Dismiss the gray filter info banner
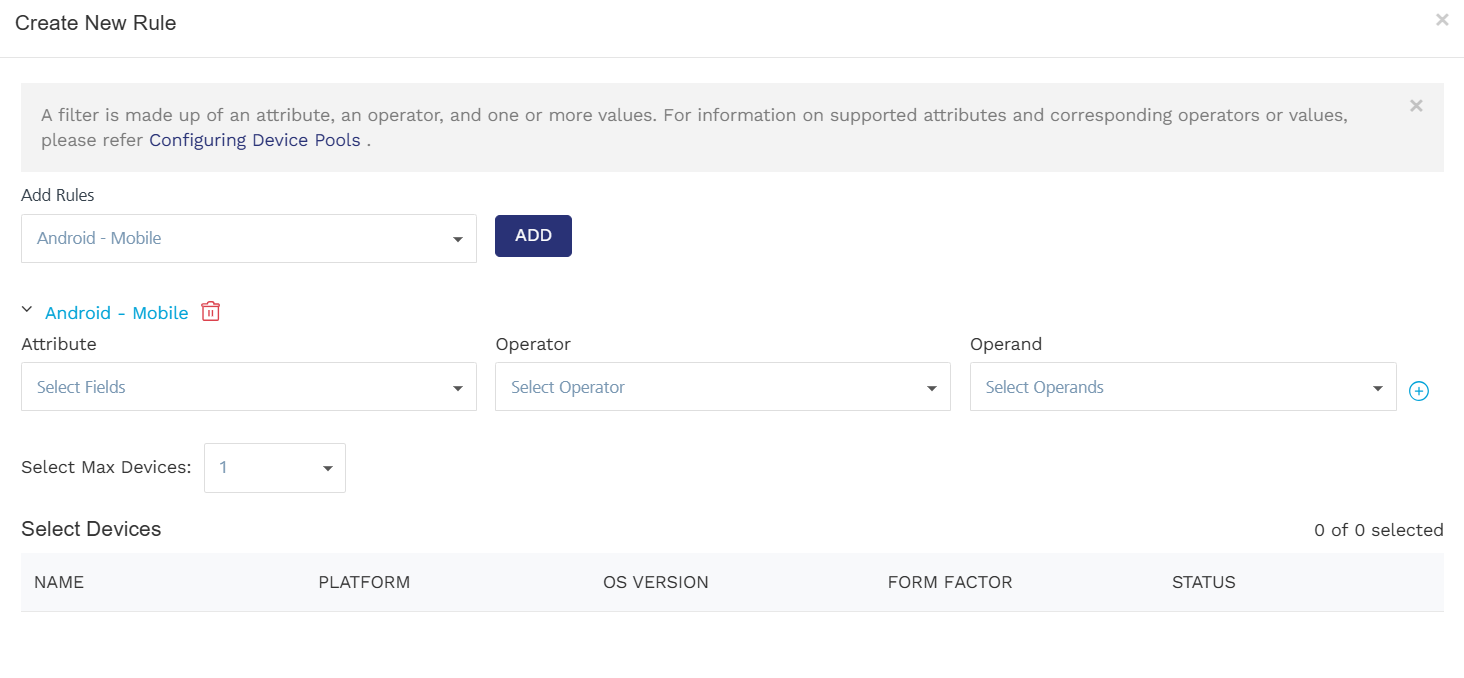Image resolution: width=1464 pixels, height=678 pixels. pyautogui.click(x=1415, y=106)
